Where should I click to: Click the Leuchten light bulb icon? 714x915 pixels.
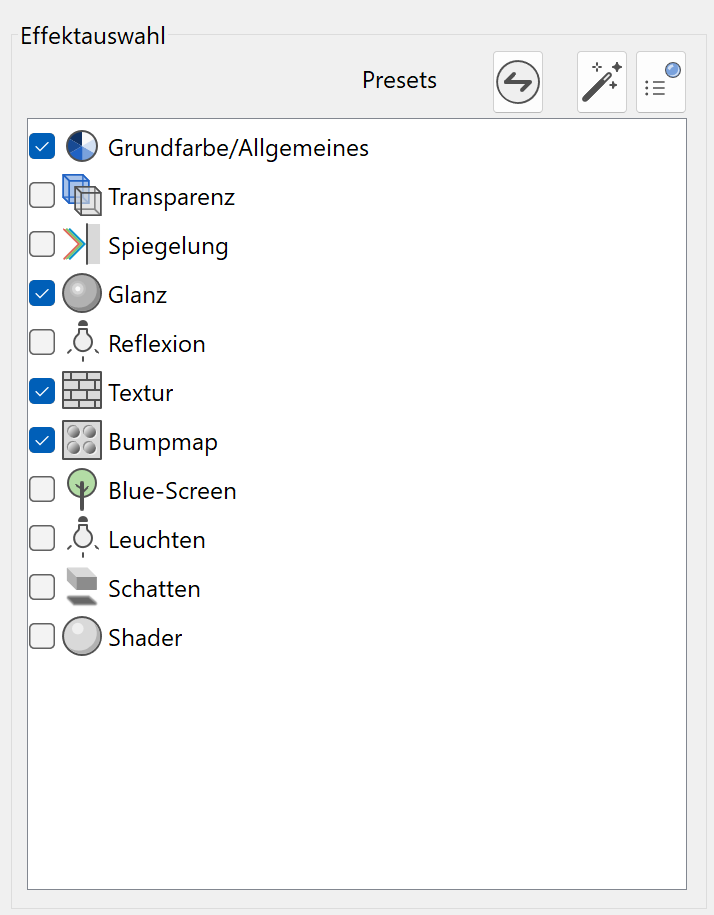[82, 537]
